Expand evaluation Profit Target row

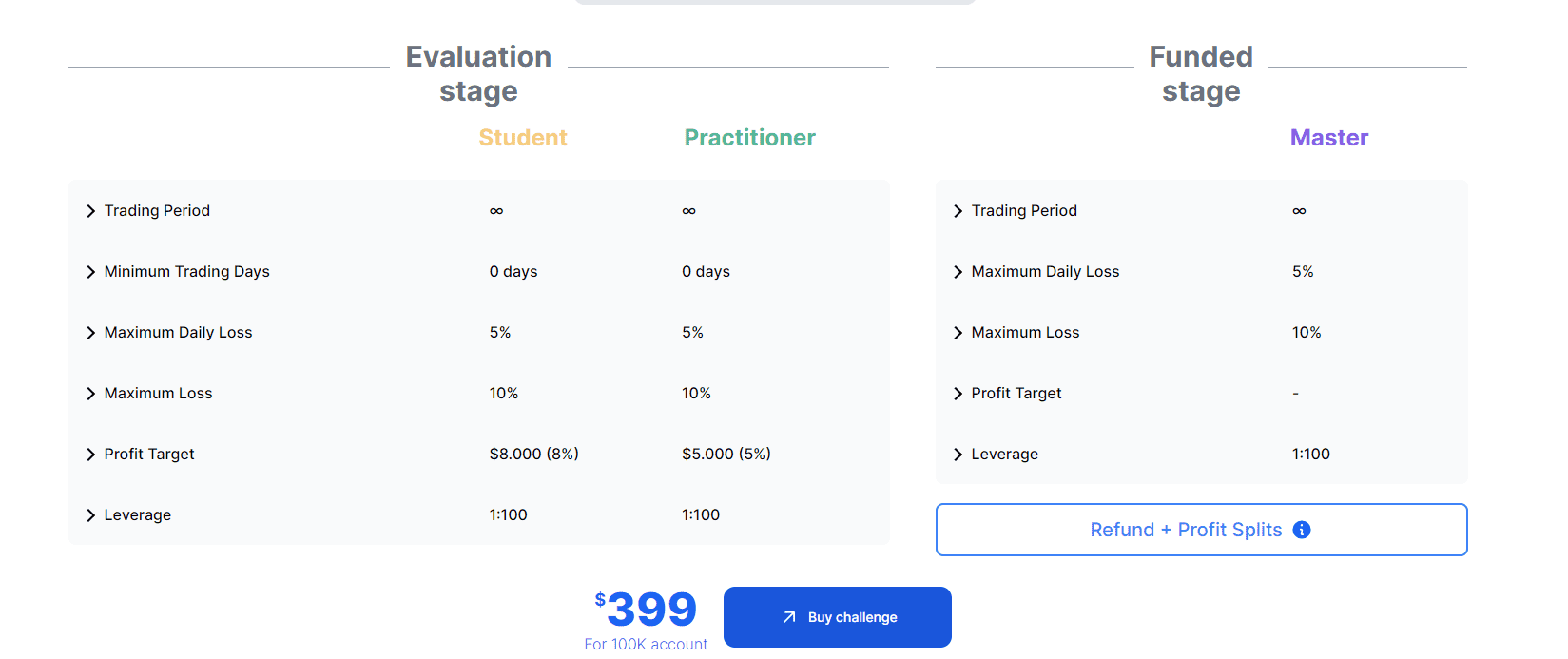point(91,455)
